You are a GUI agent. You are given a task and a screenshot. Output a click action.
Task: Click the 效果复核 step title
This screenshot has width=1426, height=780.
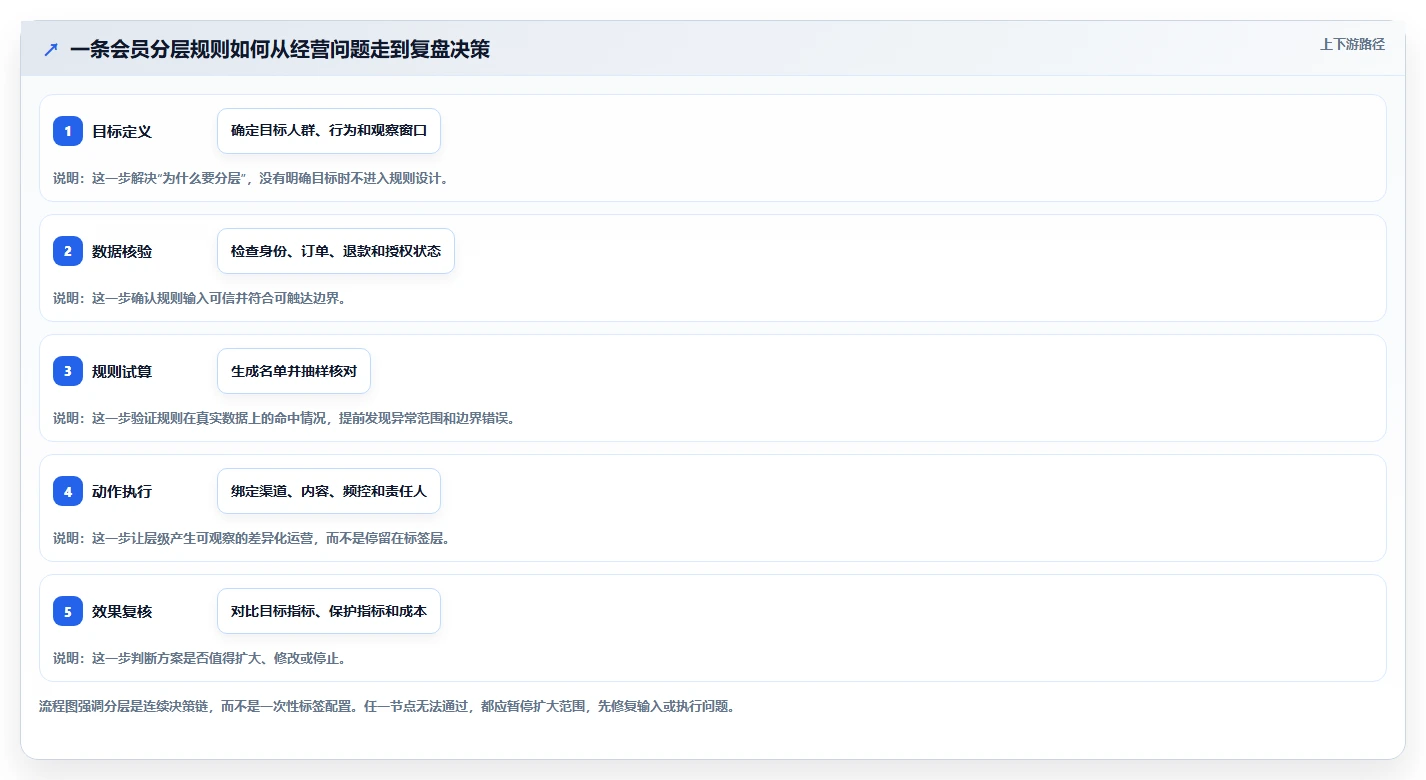click(x=122, y=611)
